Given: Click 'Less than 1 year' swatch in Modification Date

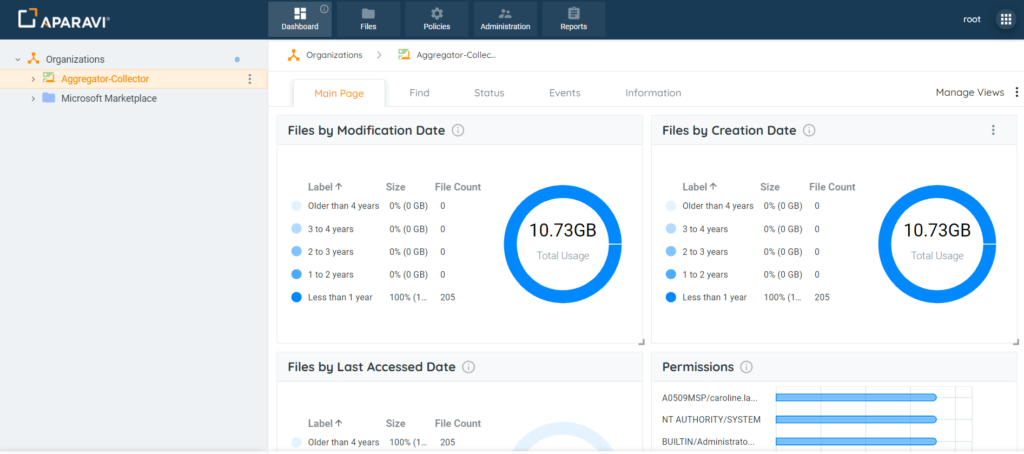Looking at the screenshot, I should (x=296, y=297).
